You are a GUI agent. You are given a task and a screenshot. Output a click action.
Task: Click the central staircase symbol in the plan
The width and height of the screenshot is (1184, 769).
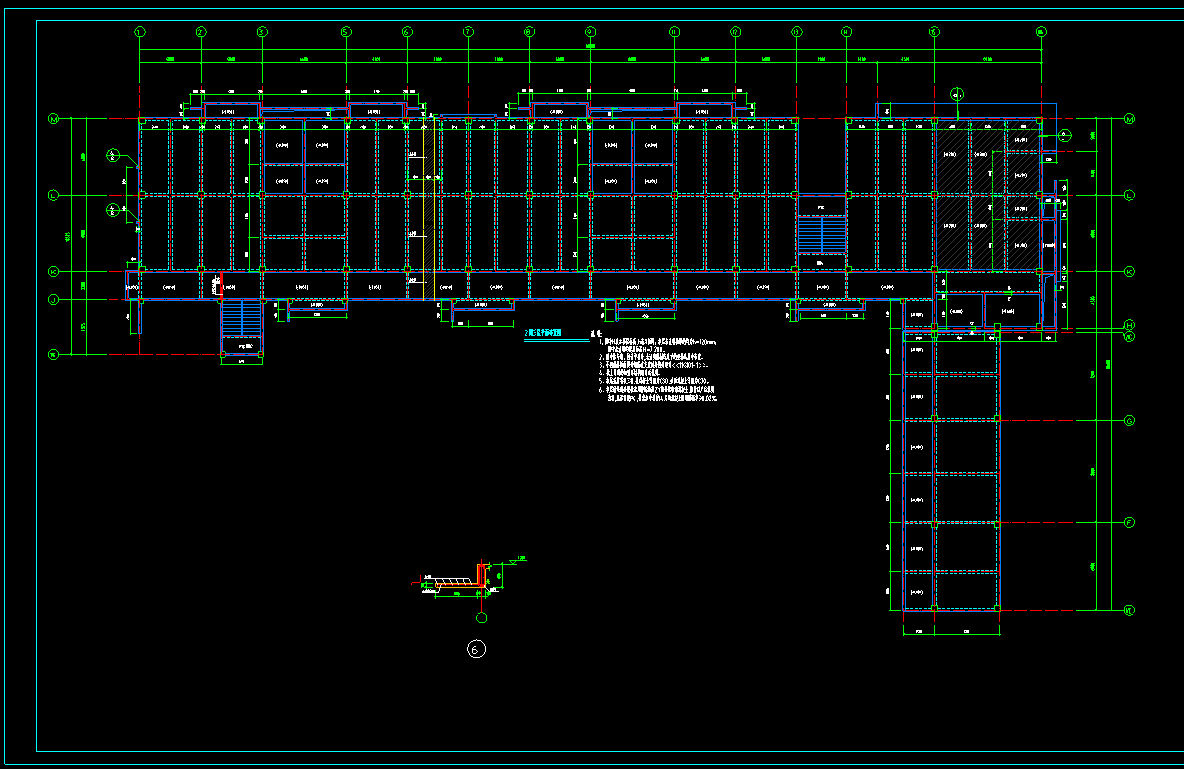coord(821,237)
